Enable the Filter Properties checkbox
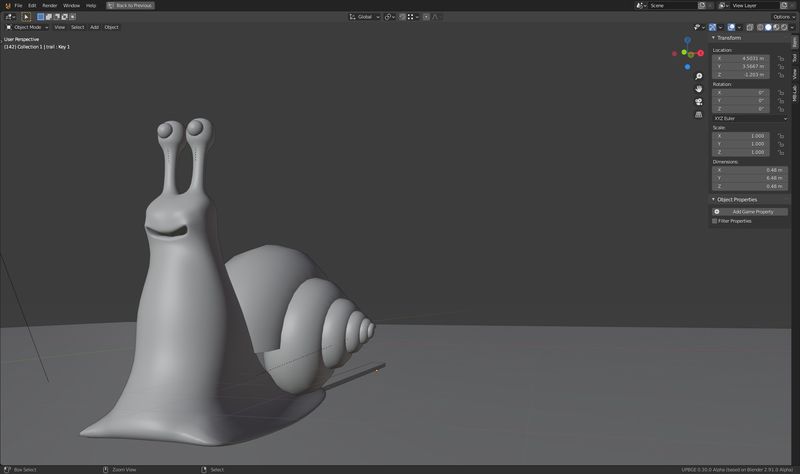The width and height of the screenshot is (800, 474). [714, 221]
